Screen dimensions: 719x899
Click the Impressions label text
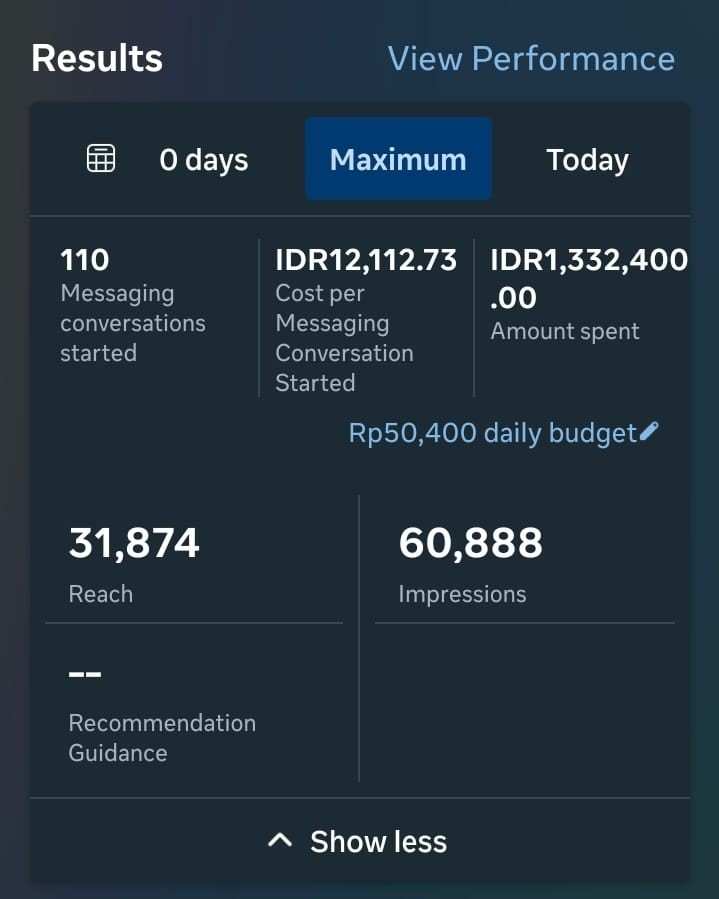462,594
